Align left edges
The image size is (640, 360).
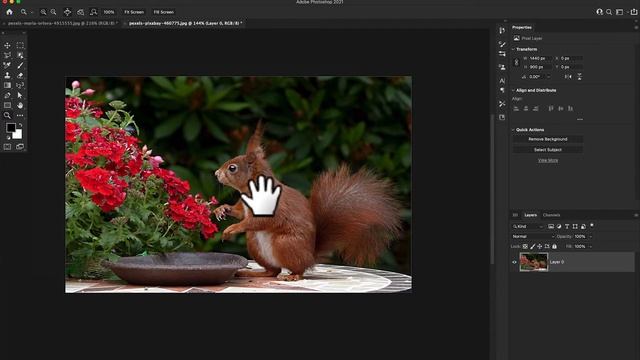[516, 109]
